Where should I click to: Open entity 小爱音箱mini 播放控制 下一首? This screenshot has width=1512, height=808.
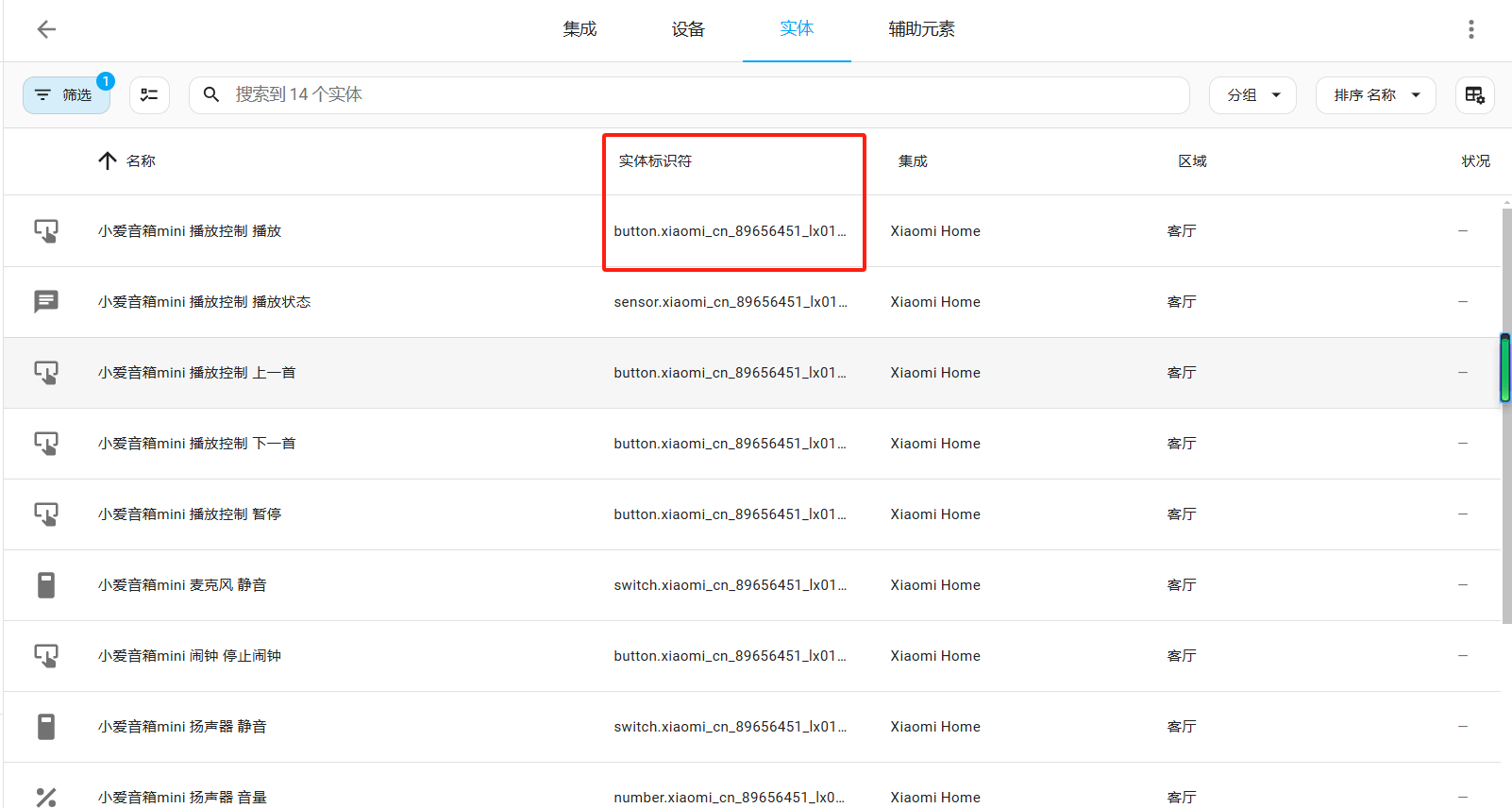pyautogui.click(x=197, y=444)
